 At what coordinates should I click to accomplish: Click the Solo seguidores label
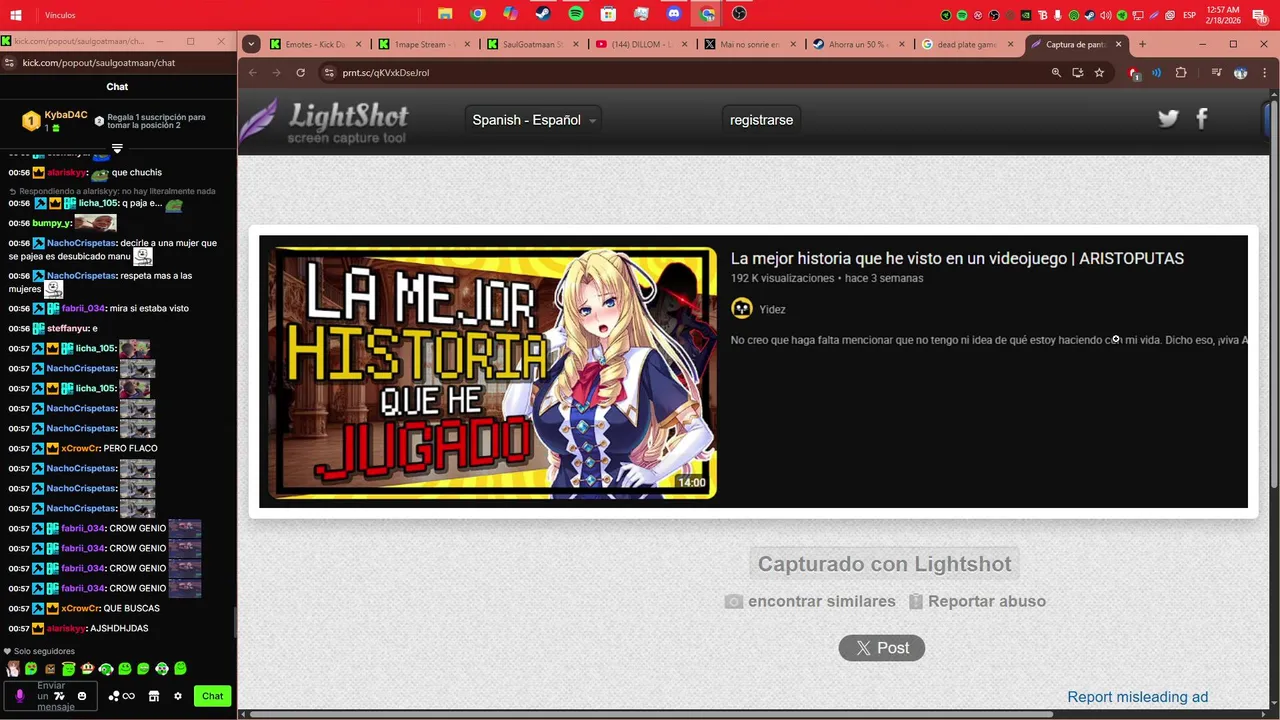pyautogui.click(x=44, y=651)
